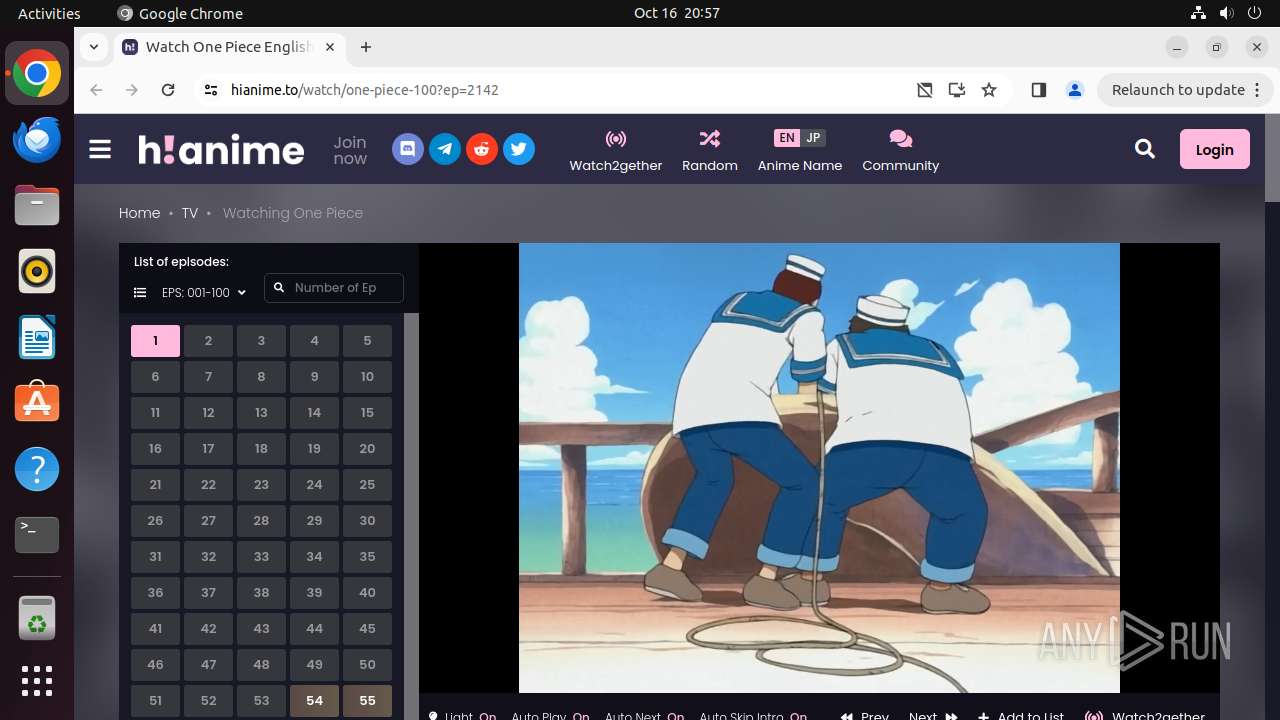Click Relaunch to update
The width and height of the screenshot is (1280, 720).
tap(1178, 90)
